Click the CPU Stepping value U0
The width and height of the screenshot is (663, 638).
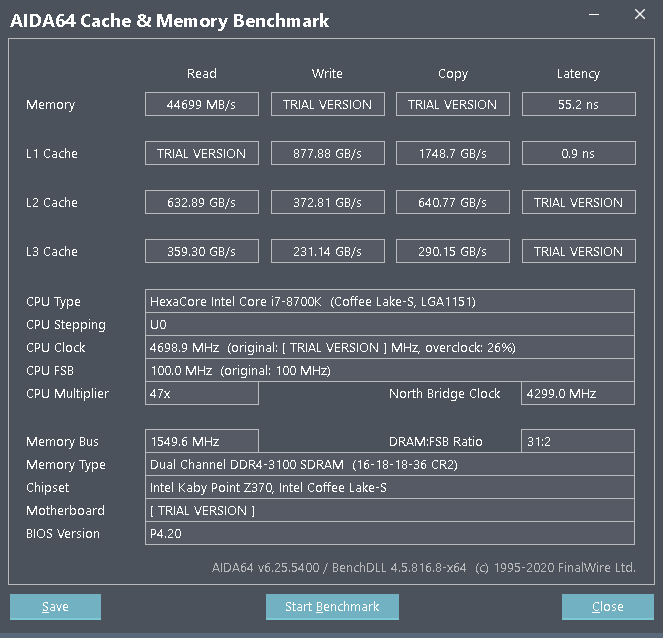pyautogui.click(x=389, y=324)
